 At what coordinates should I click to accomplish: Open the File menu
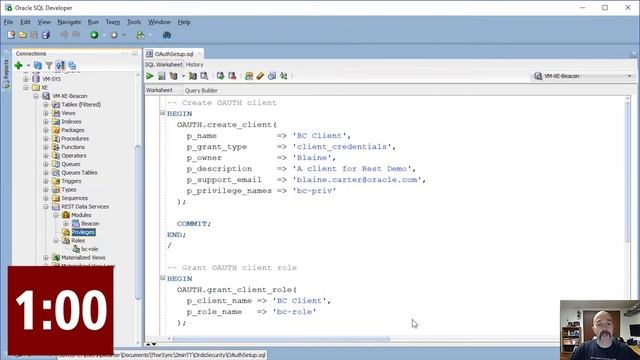9,22
